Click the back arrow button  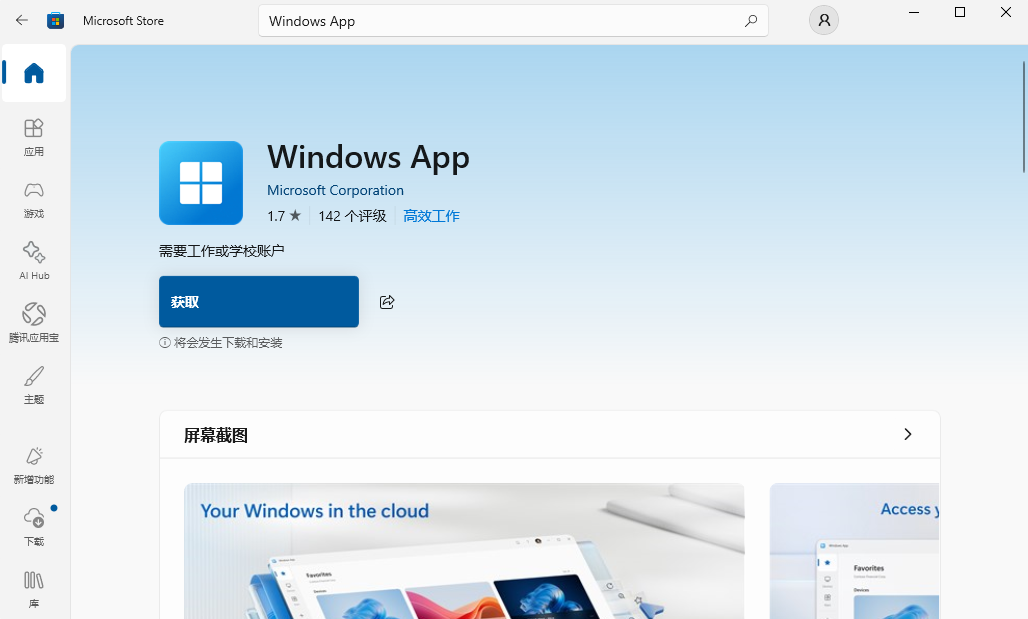tap(22, 20)
